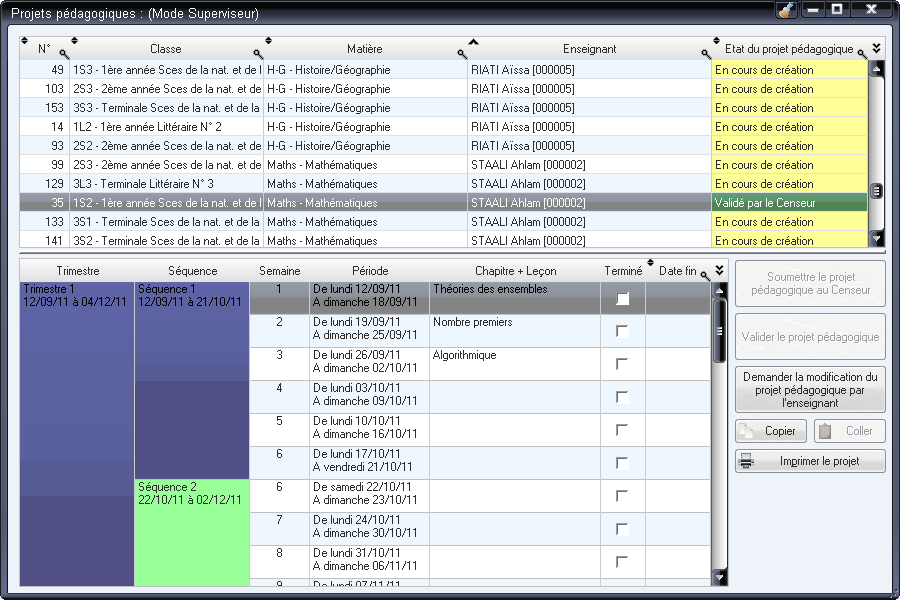Click the Coller clipboard icon

(x=825, y=431)
